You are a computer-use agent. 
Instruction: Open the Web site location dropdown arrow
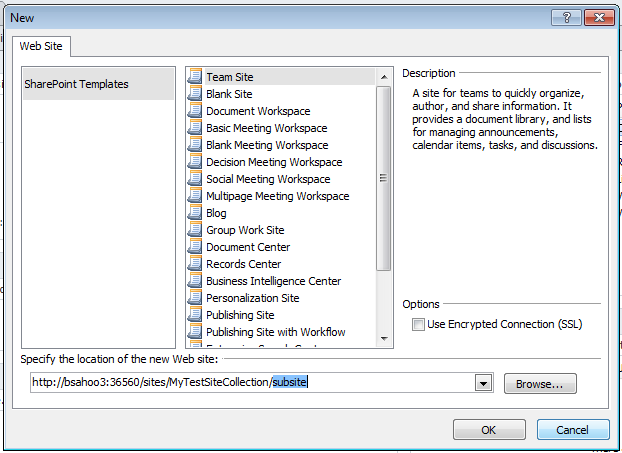pos(484,383)
